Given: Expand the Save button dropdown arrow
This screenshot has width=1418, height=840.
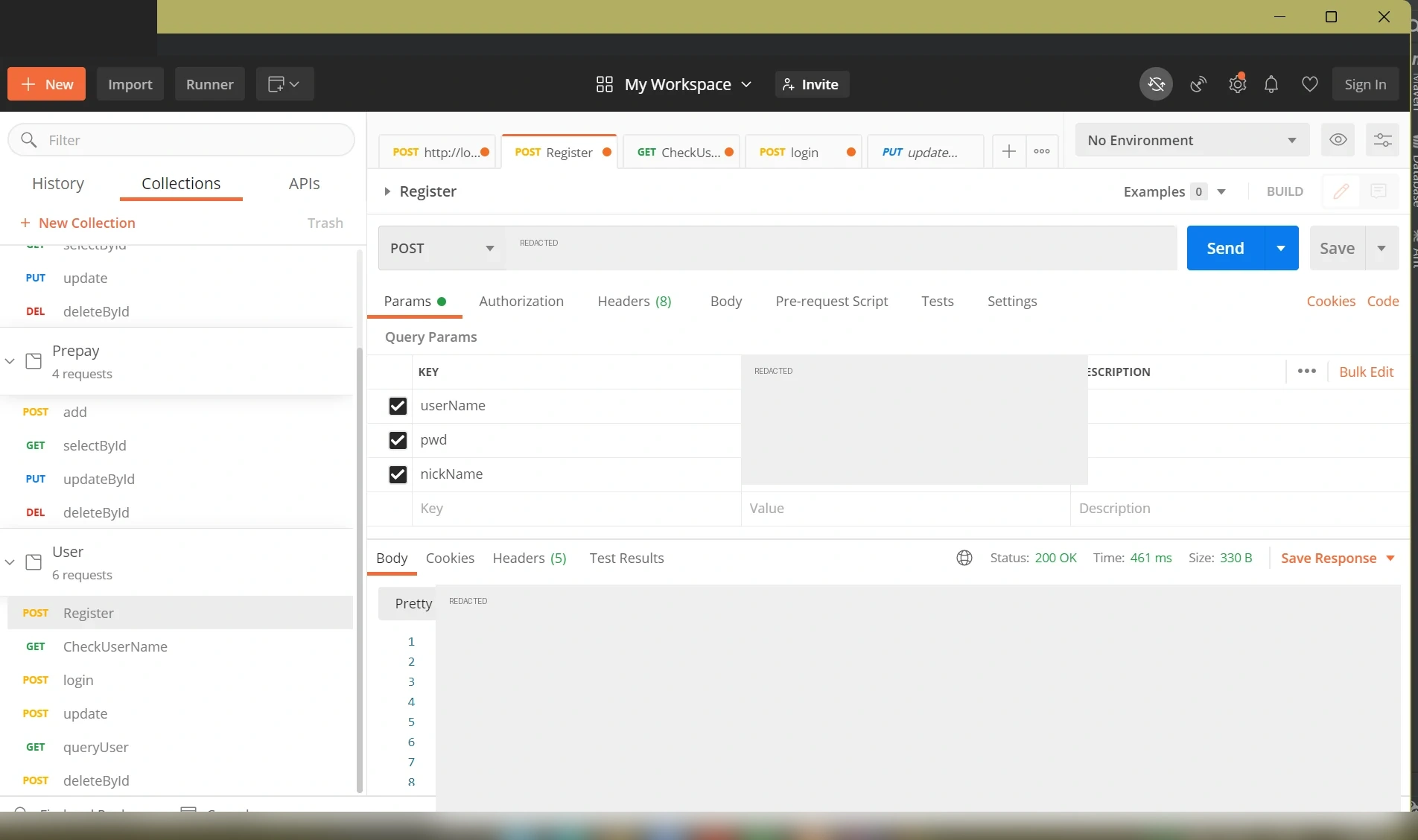Looking at the screenshot, I should tap(1382, 248).
